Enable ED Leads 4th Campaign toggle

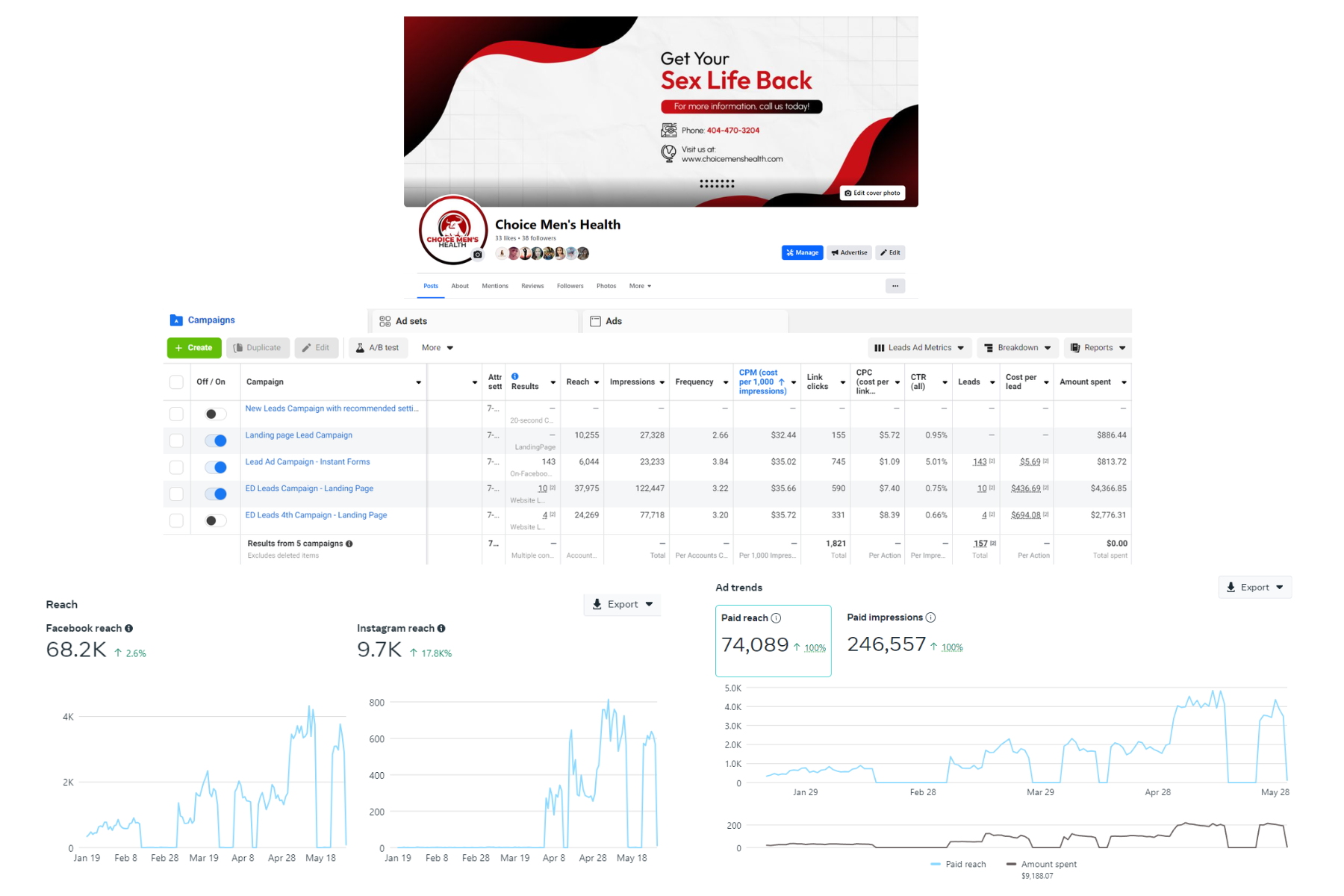tap(216, 520)
